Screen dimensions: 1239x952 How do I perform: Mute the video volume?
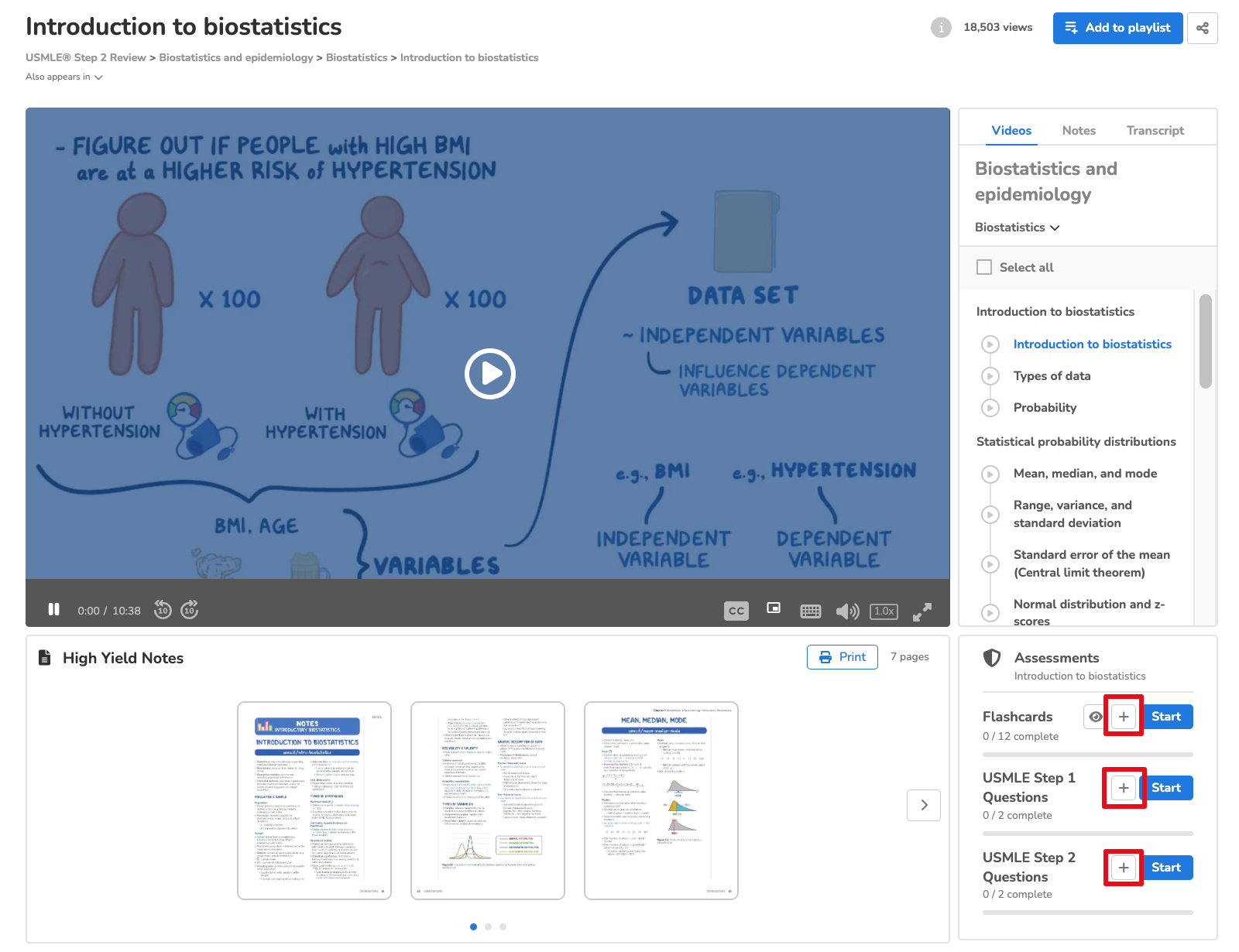pyautogui.click(x=847, y=611)
